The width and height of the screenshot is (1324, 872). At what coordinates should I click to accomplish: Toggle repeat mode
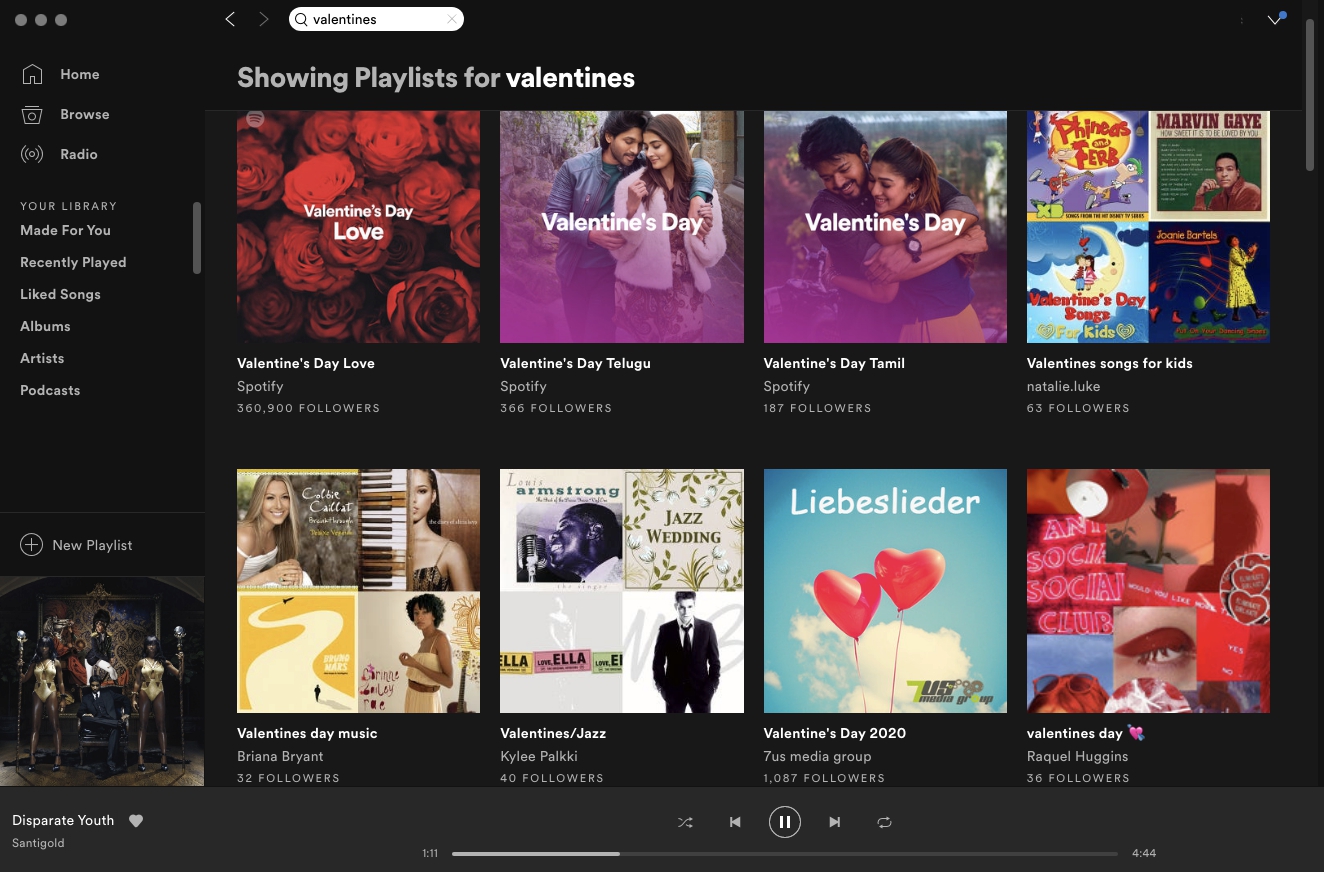pos(885,822)
